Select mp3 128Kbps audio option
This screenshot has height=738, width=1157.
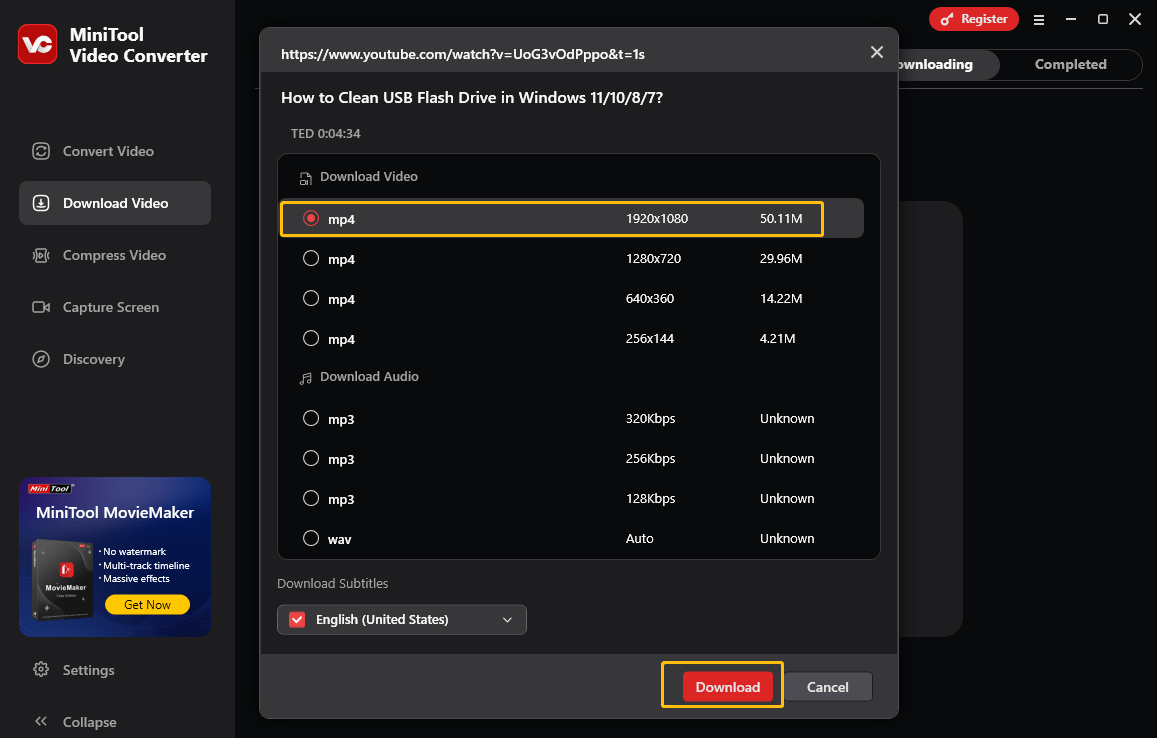click(311, 498)
